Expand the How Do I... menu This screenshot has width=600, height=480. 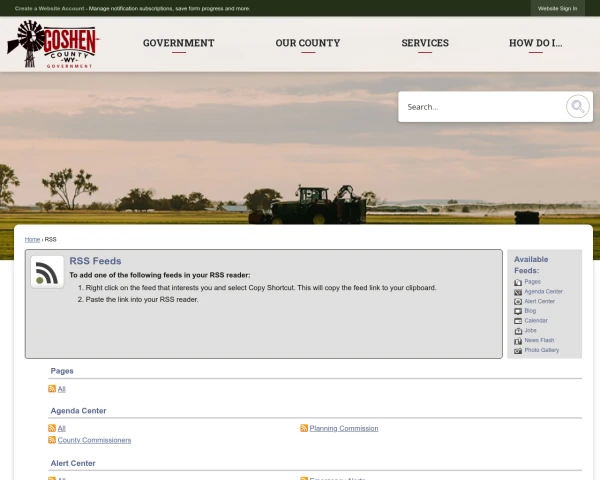point(535,44)
